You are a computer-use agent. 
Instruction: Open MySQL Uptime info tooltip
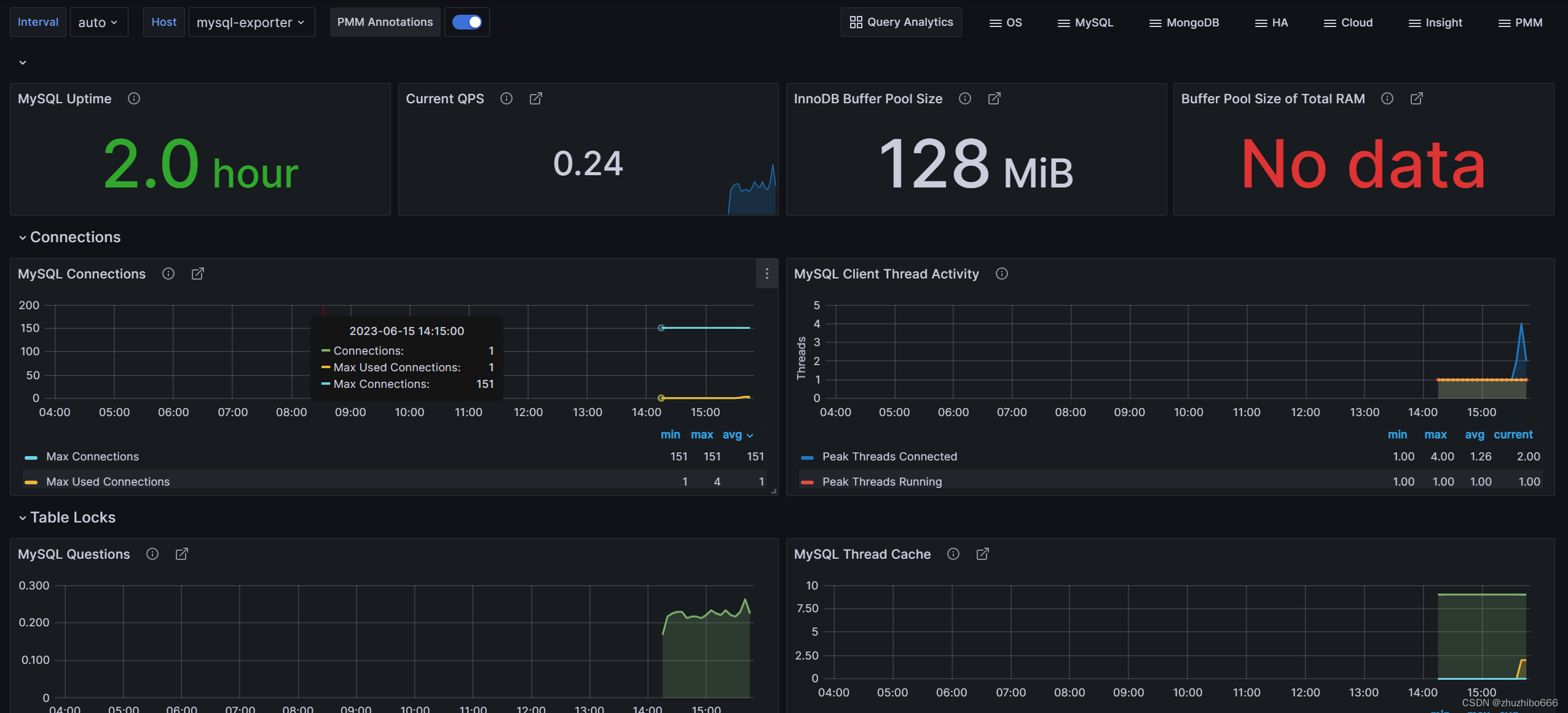132,98
